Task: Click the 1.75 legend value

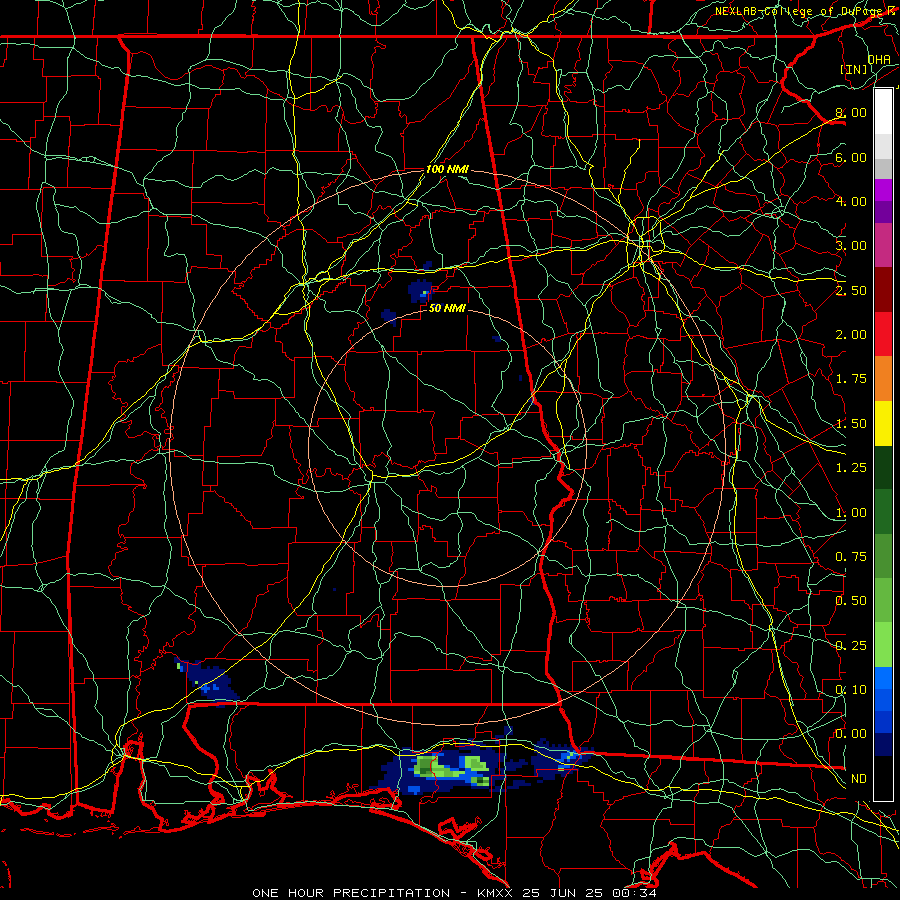Action: coord(851,379)
